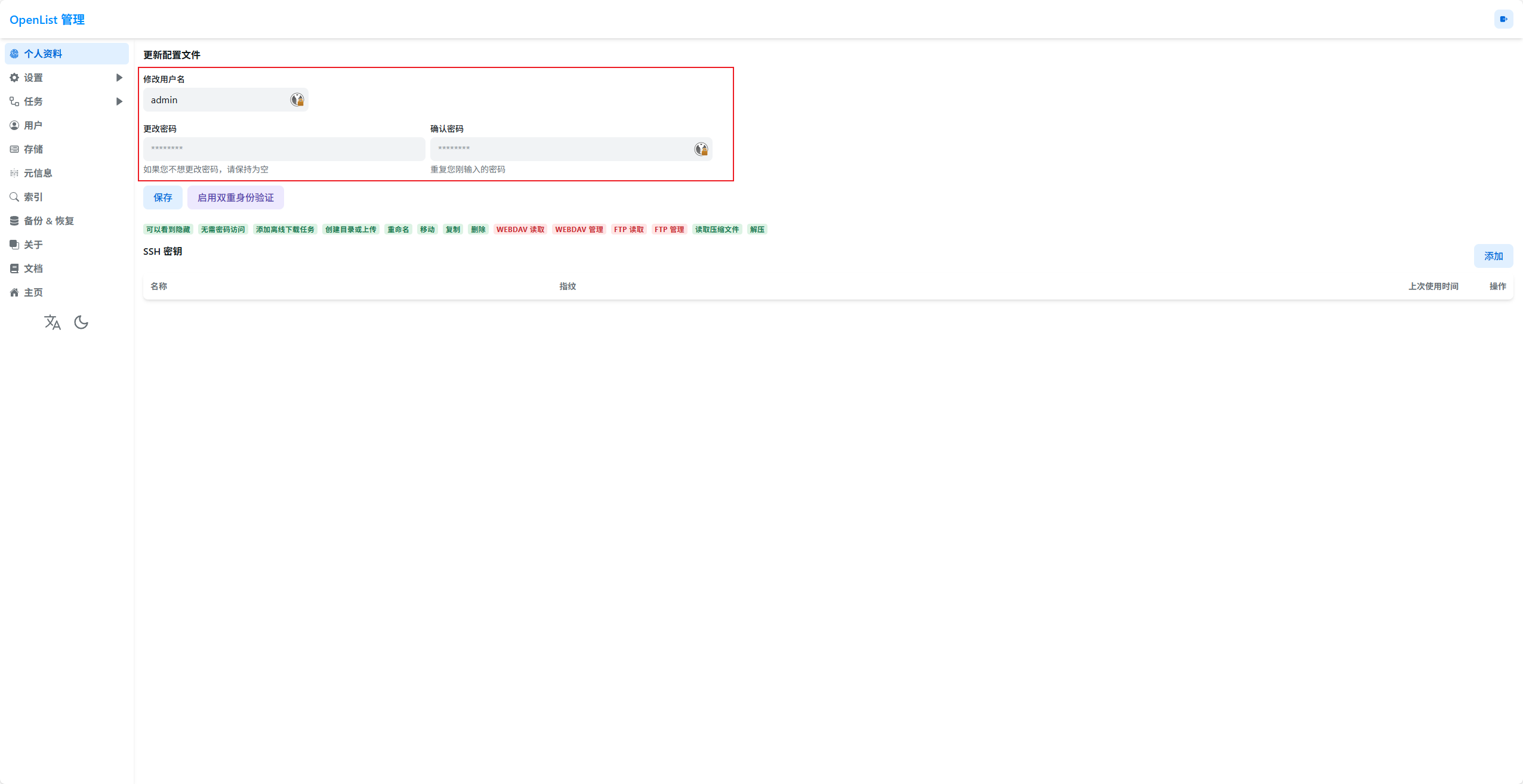Expand the Settings submenu arrow
This screenshot has width=1523, height=784.
[119, 78]
